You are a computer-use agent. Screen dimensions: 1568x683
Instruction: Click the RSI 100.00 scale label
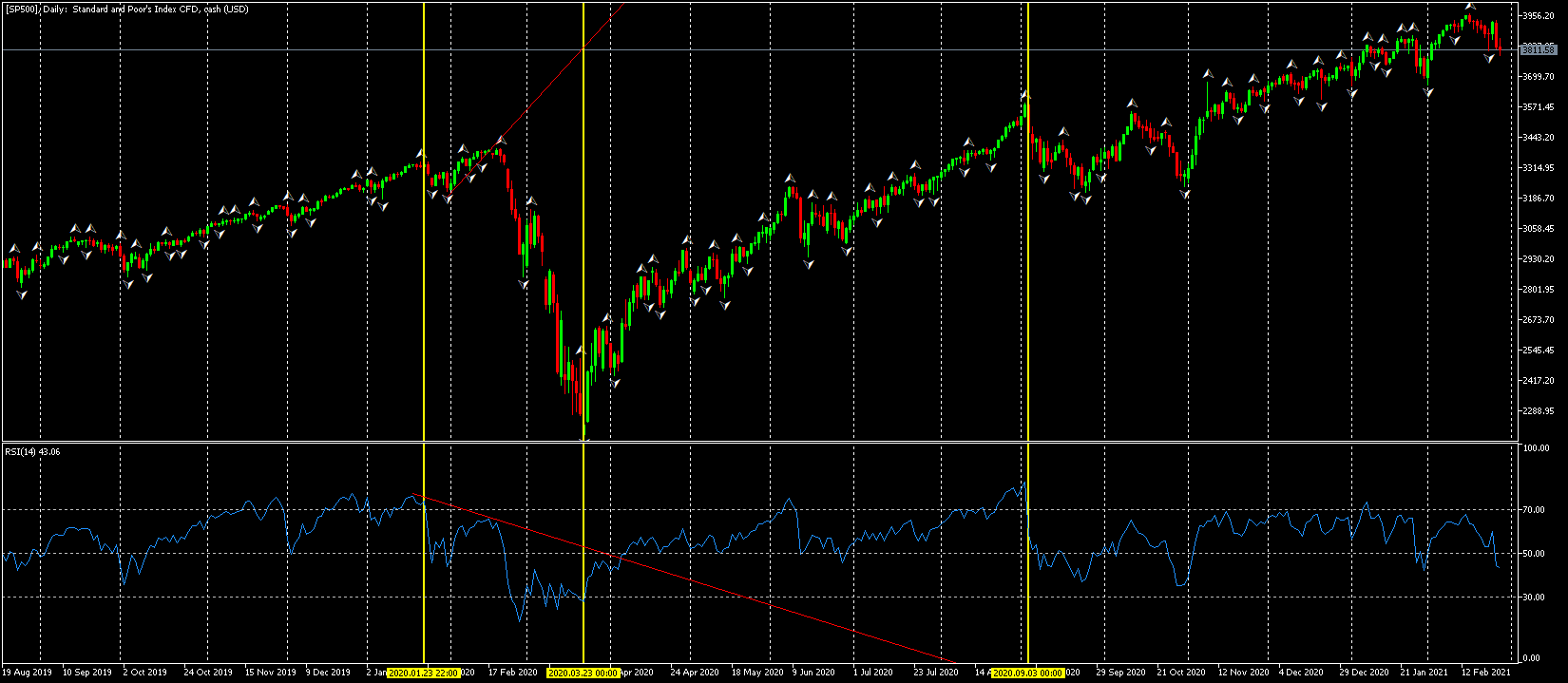click(1537, 448)
